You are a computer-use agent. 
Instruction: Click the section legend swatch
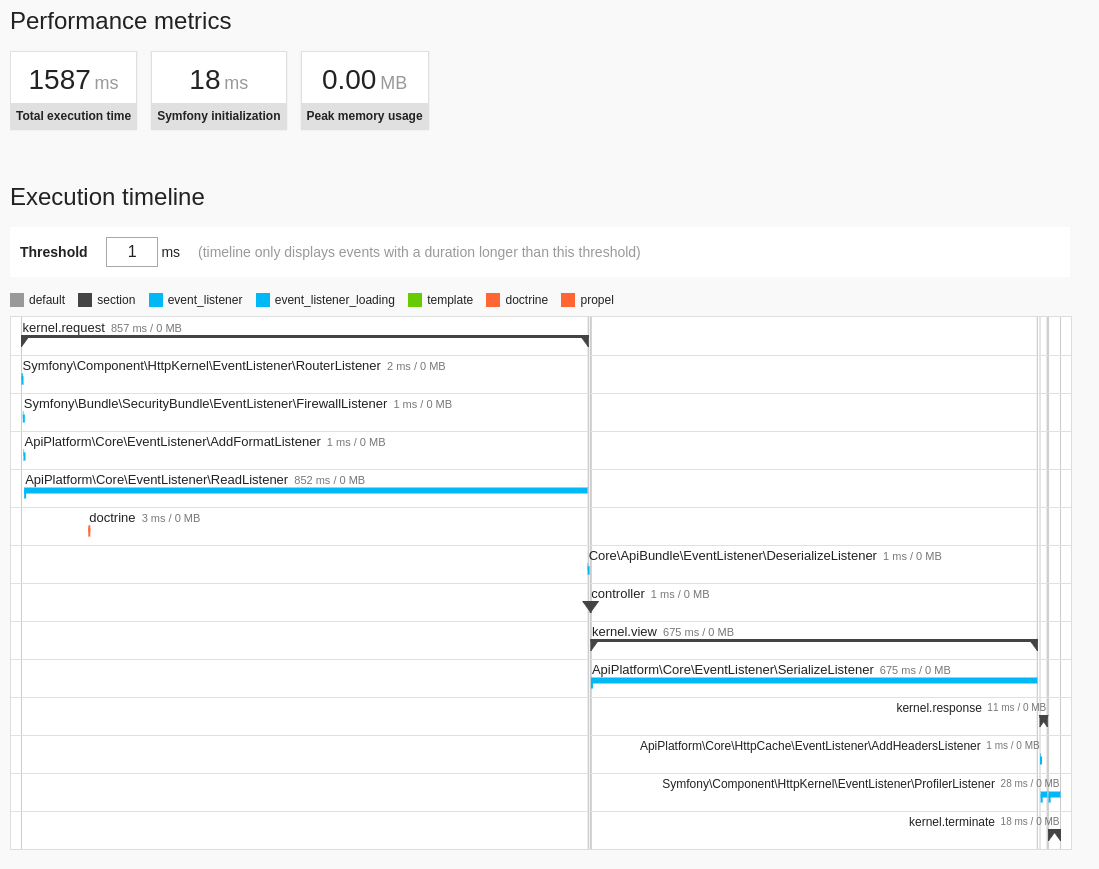[84, 300]
